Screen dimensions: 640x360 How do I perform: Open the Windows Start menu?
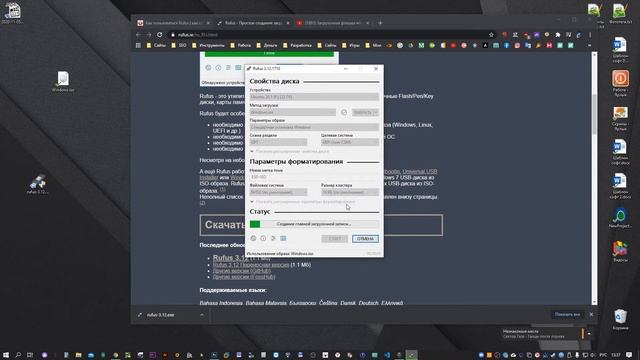(x=6, y=355)
